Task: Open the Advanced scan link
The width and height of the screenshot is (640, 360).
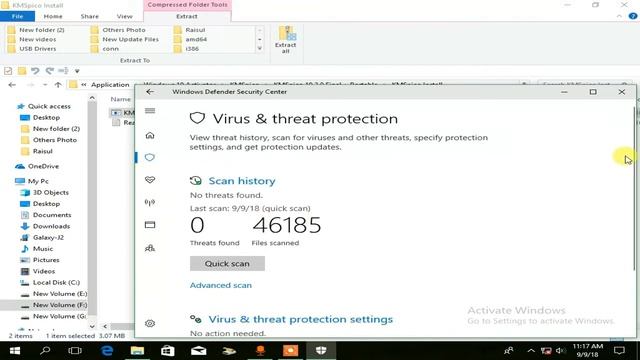Action: pos(221,285)
